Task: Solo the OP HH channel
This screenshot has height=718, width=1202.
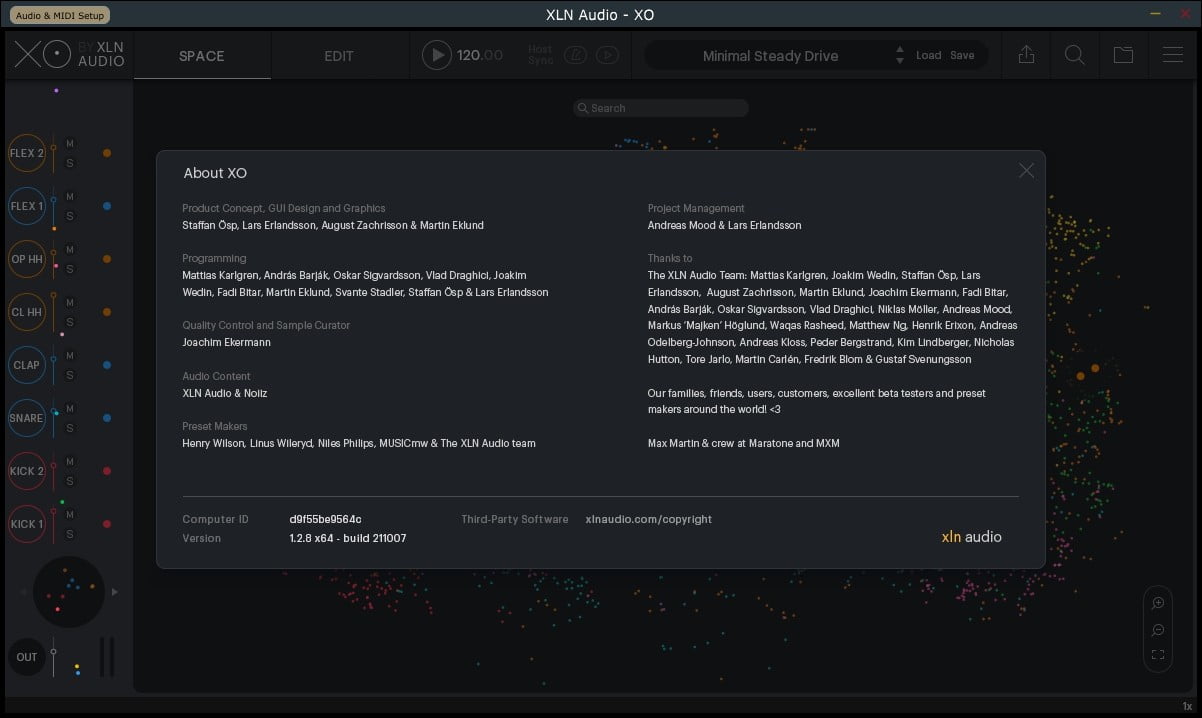Action: coord(70,269)
